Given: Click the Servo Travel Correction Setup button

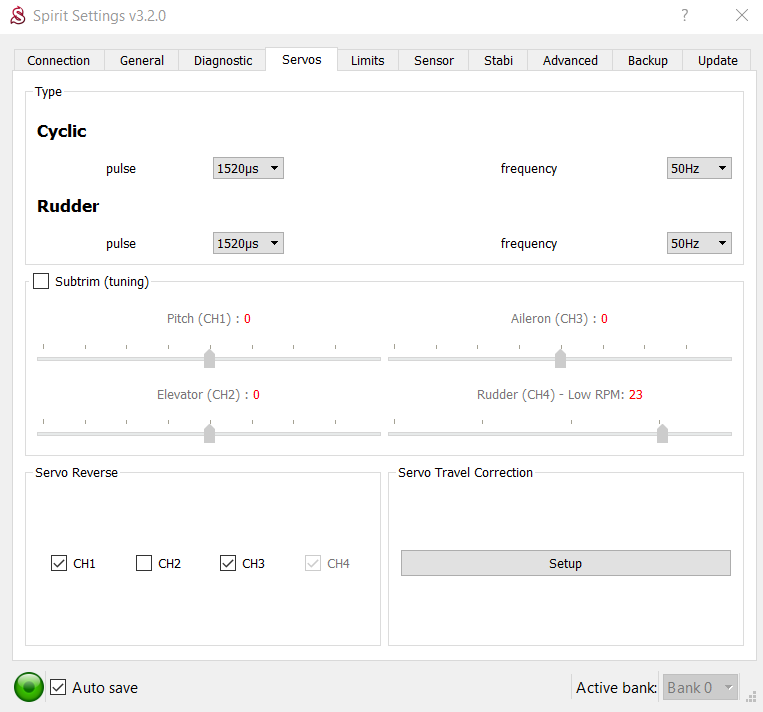Looking at the screenshot, I should (565, 563).
